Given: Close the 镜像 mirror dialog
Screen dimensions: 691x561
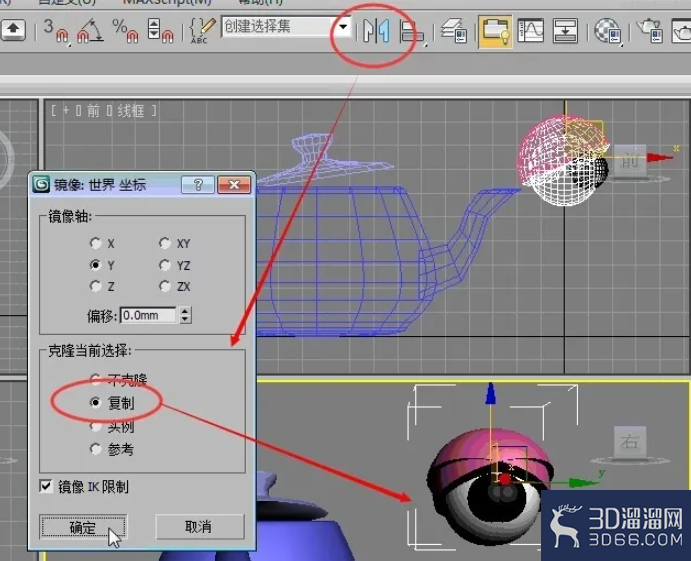Looking at the screenshot, I should pyautogui.click(x=234, y=184).
